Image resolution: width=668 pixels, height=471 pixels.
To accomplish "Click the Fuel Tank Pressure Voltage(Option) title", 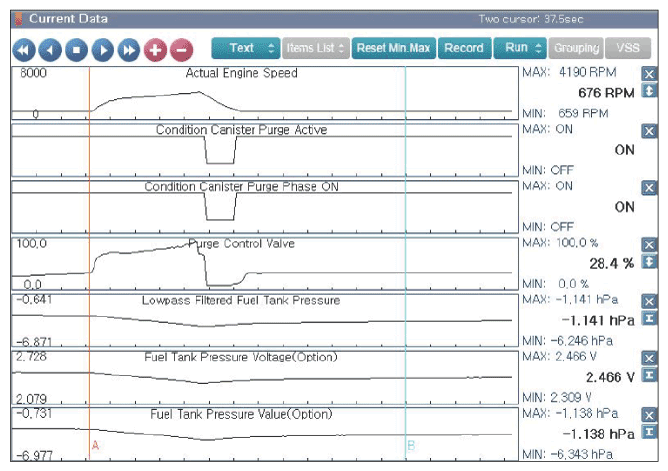I will (241, 357).
